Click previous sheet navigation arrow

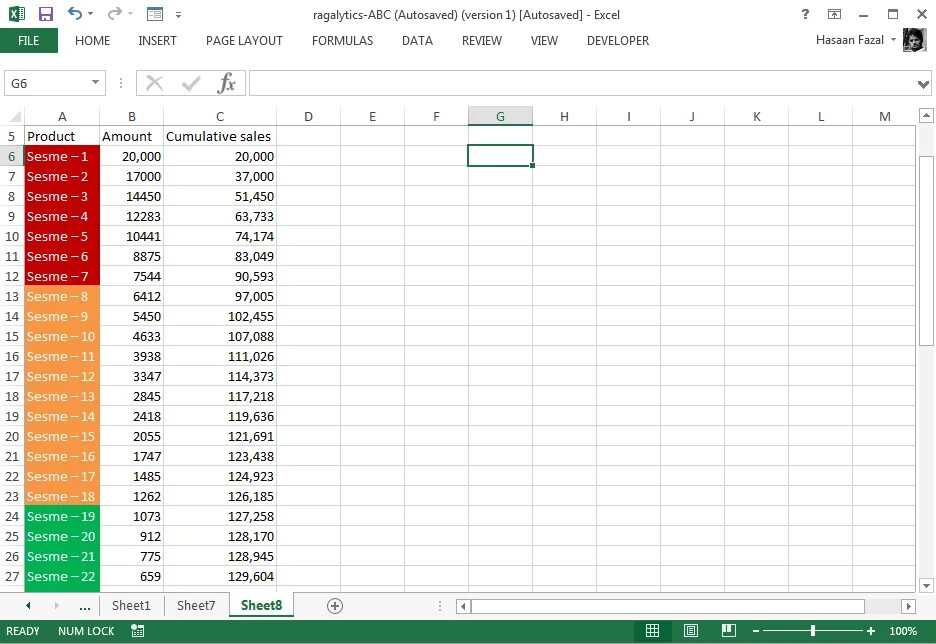28,606
